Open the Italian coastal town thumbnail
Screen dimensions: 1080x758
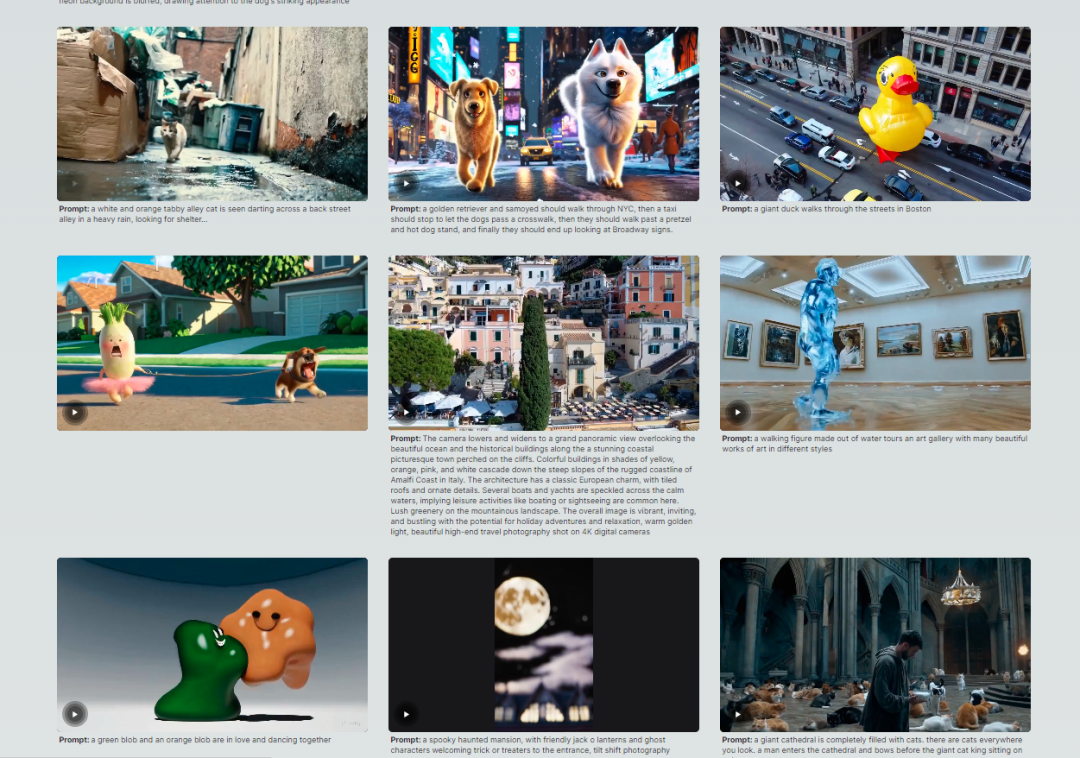coord(543,344)
